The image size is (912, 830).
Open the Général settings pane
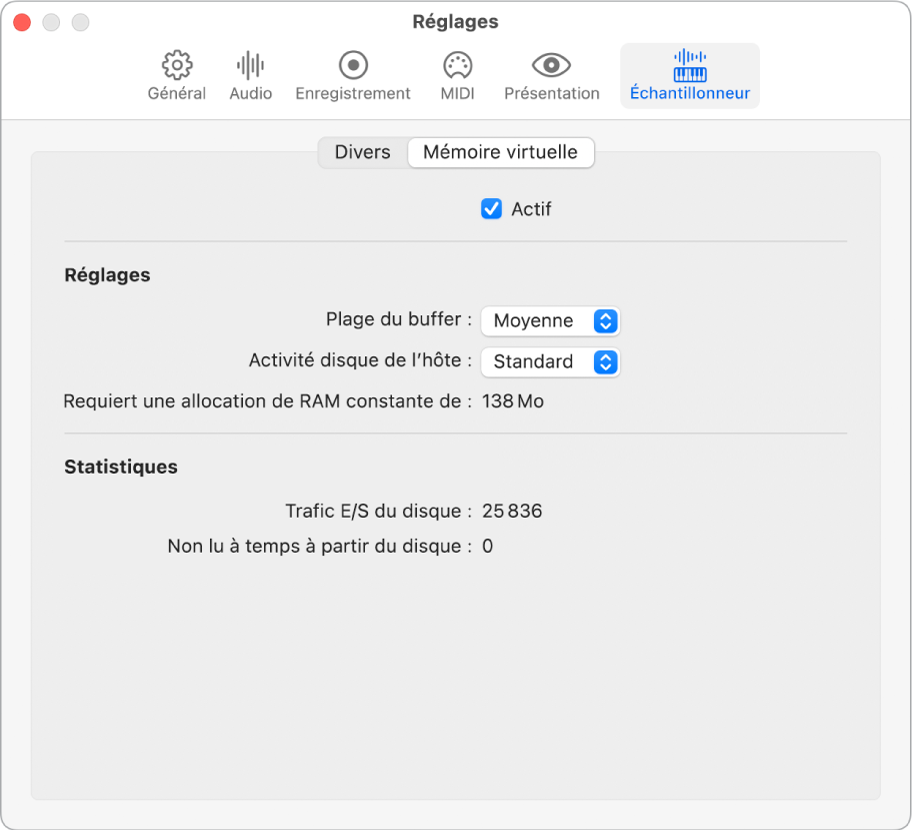[x=176, y=76]
